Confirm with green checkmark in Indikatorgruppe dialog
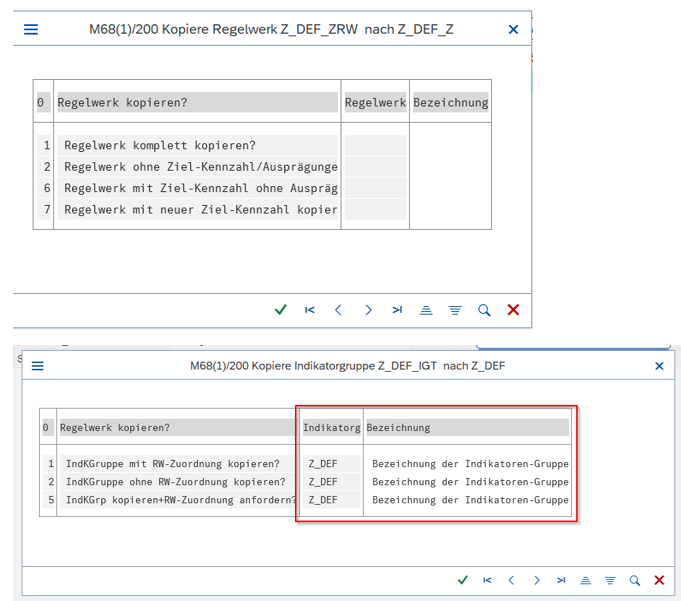Screen dimensions: 681x601 click(x=462, y=580)
